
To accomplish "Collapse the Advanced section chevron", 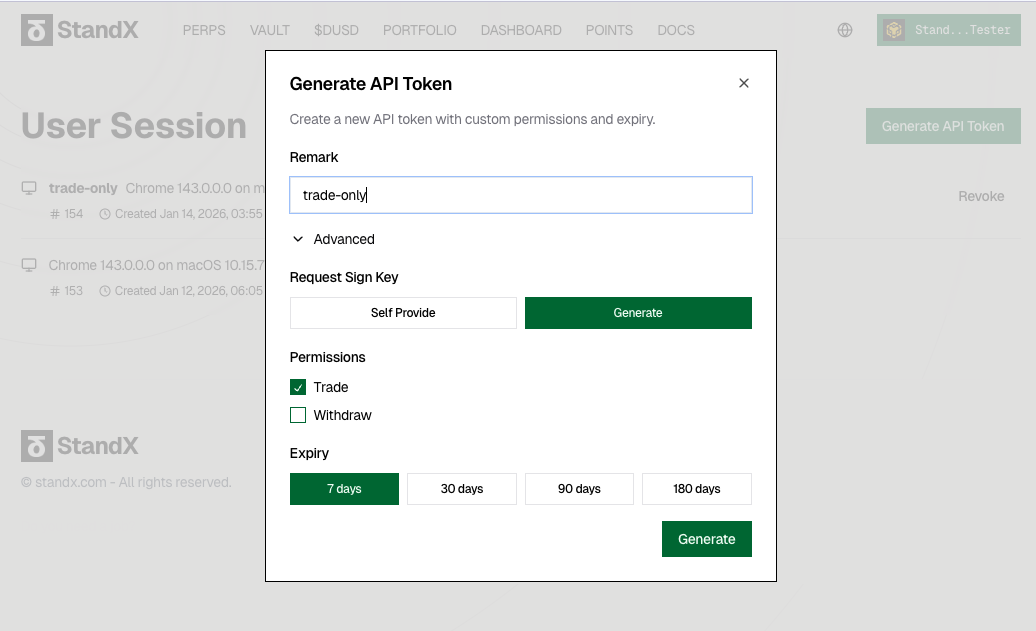I will pos(298,240).
